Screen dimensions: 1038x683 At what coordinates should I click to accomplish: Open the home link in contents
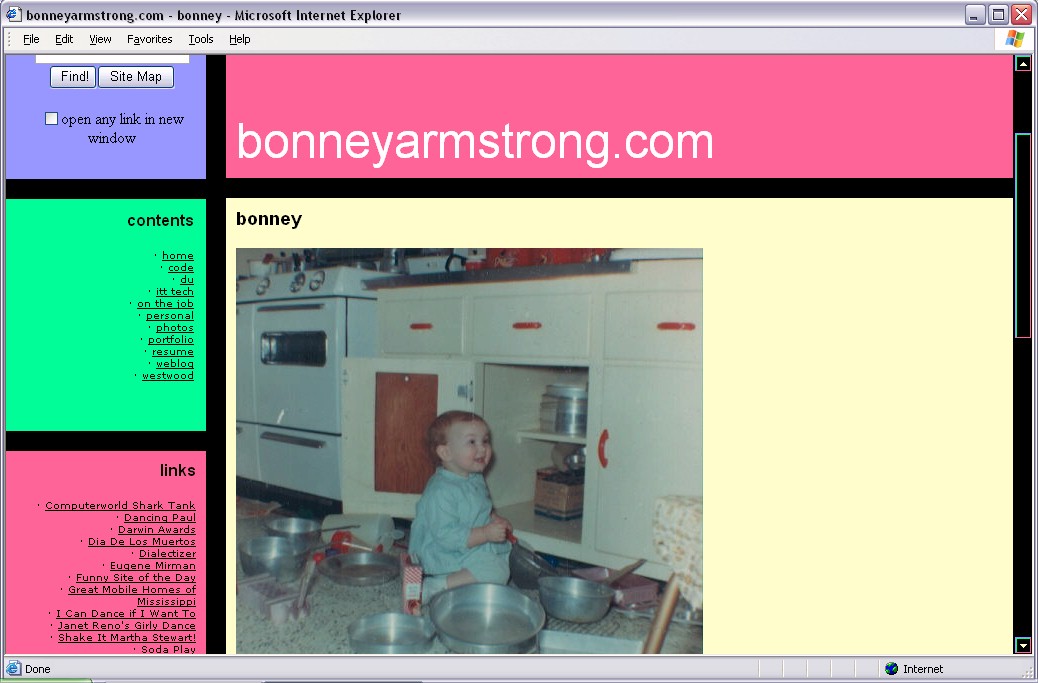178,256
